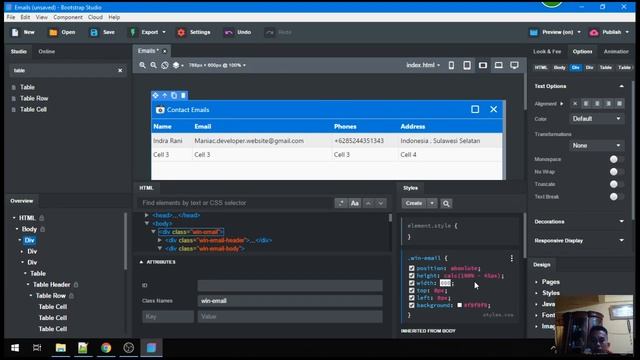This screenshot has width=640, height=360.
Task: Open Settings gear in toolbar
Action: click(x=181, y=32)
